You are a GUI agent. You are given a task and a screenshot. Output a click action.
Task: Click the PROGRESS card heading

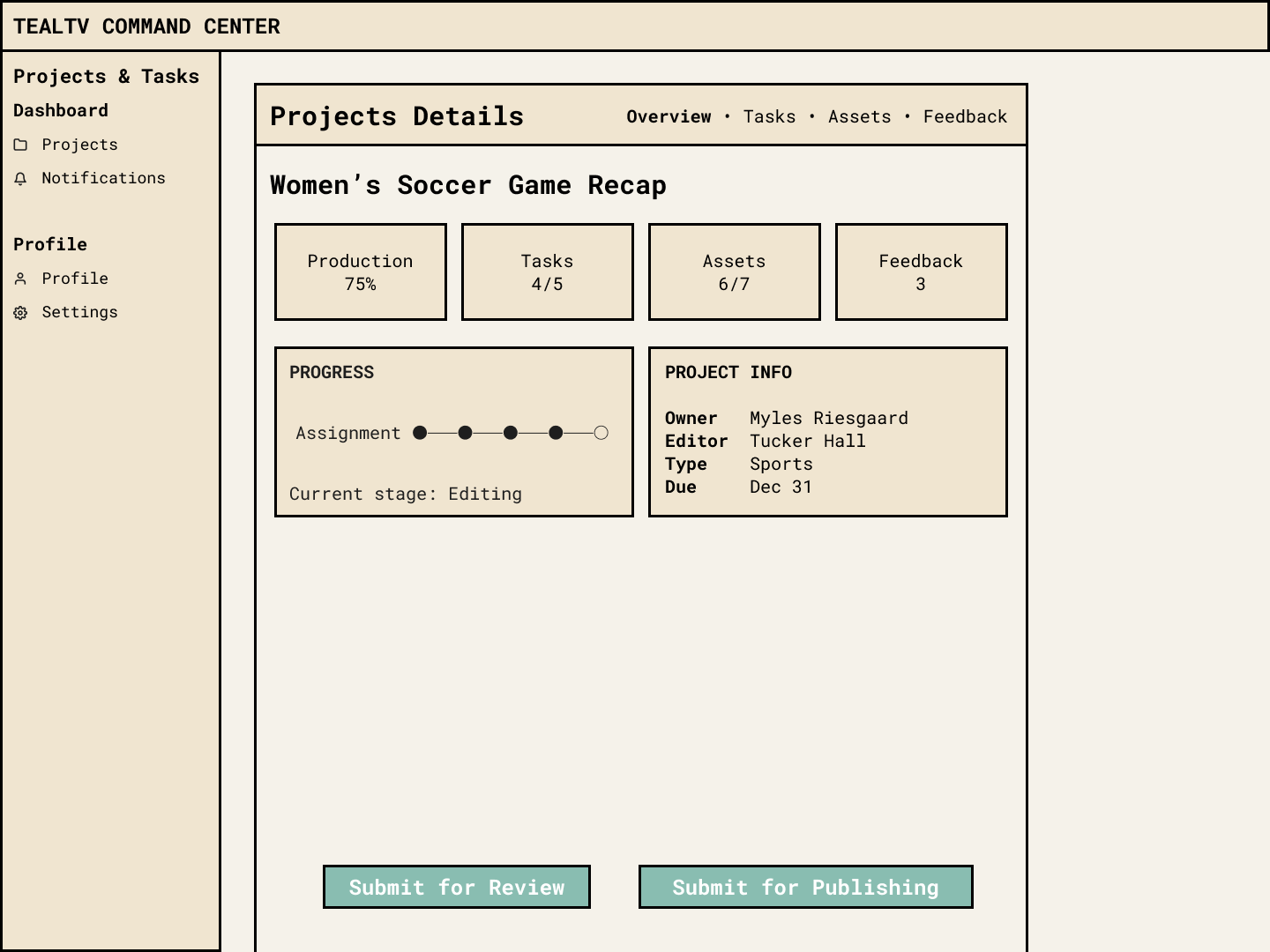332,372
